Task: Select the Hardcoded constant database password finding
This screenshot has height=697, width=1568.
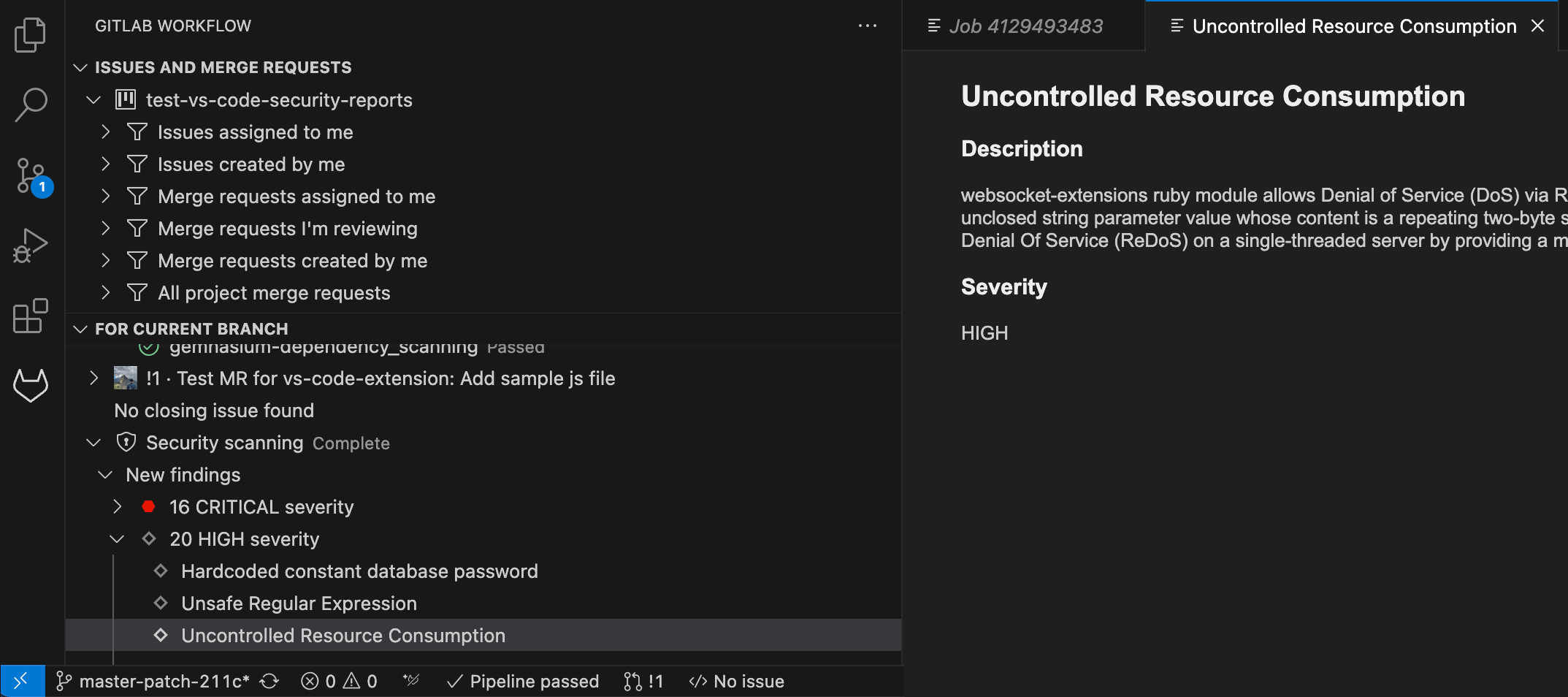Action: [x=359, y=571]
